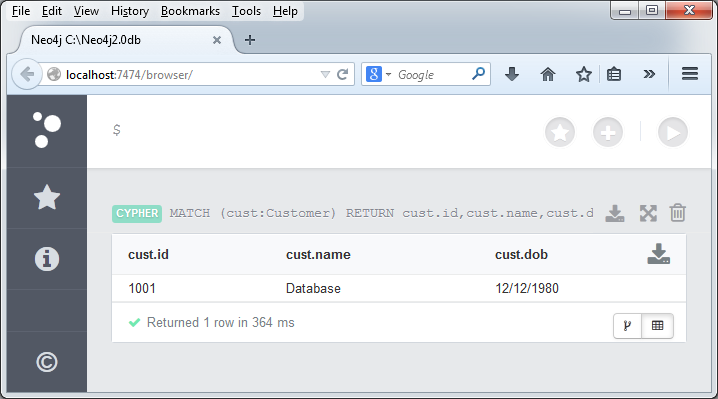Download the result using the table header icon
This screenshot has height=399, width=718.
(x=658, y=254)
